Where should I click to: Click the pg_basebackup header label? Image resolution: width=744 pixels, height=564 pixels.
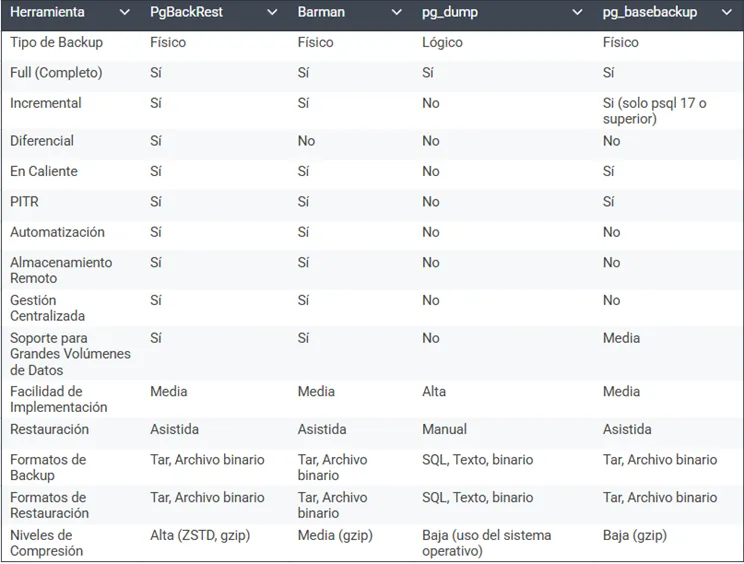[650, 12]
